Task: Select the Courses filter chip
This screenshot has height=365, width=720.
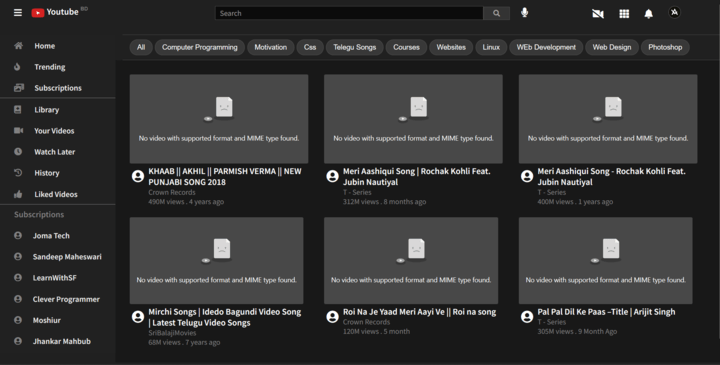Action: [406, 47]
